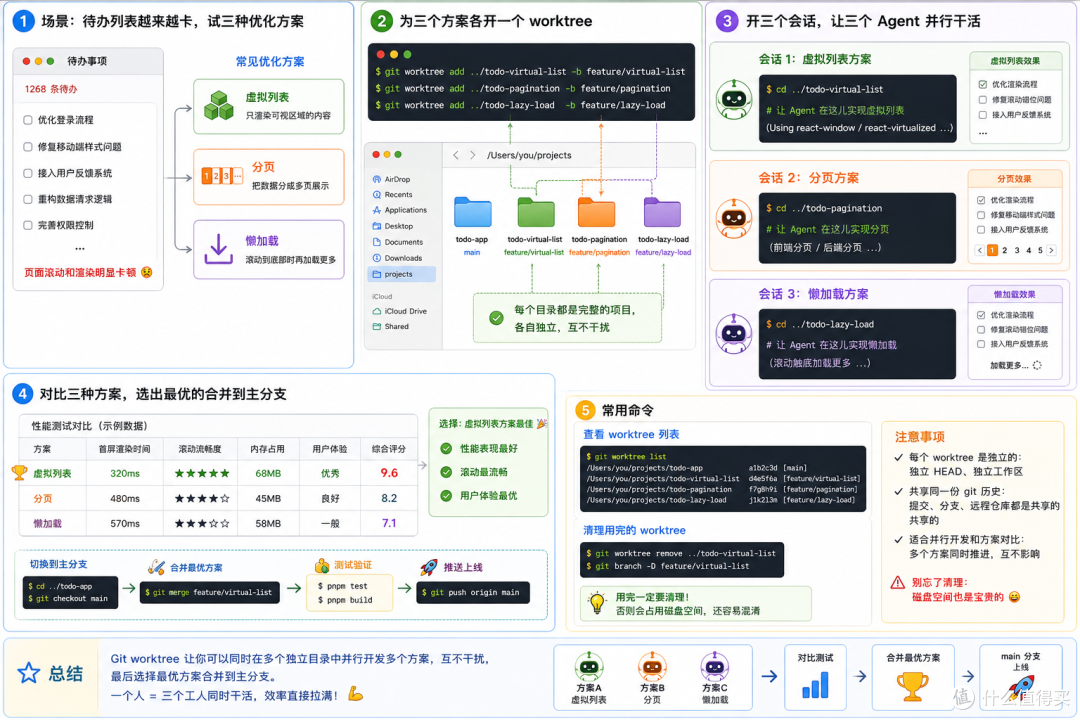Check 修复滚动错位问题 in the 虚拟列表效果 panel
Screen dimensions: 1080x720
(983, 100)
